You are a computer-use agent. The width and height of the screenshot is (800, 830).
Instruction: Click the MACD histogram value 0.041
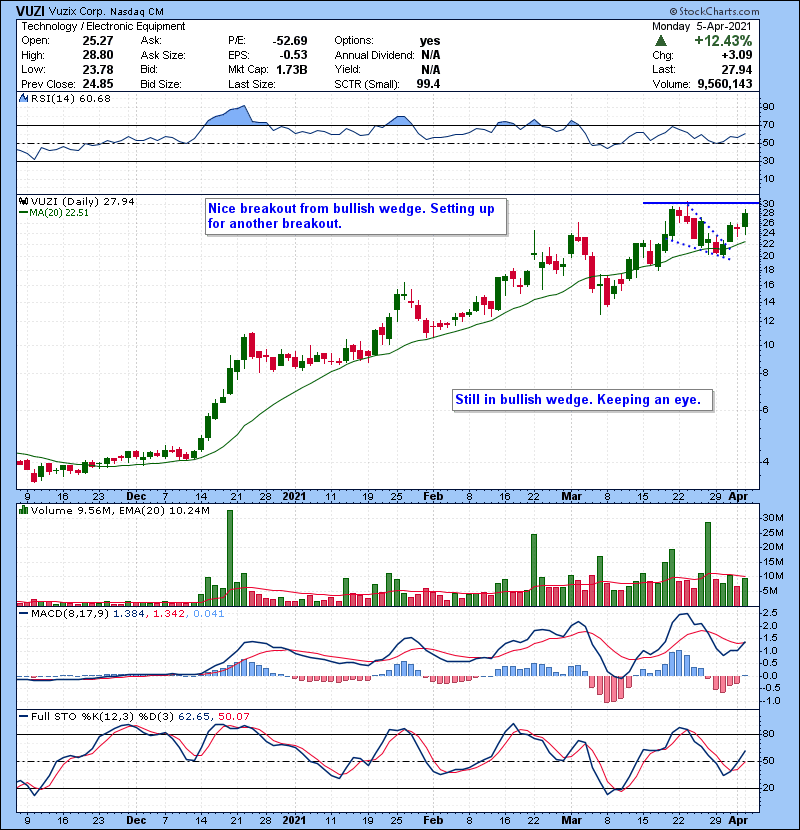click(x=209, y=614)
